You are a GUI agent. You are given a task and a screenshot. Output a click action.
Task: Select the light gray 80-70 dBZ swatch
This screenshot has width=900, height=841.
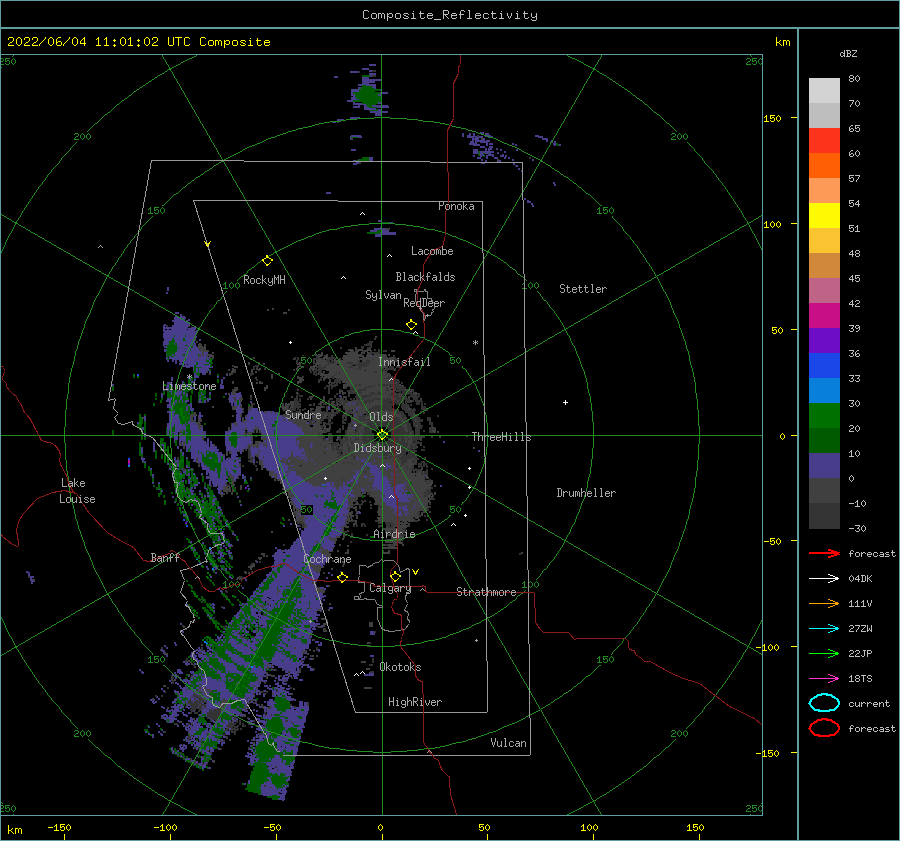(x=824, y=90)
